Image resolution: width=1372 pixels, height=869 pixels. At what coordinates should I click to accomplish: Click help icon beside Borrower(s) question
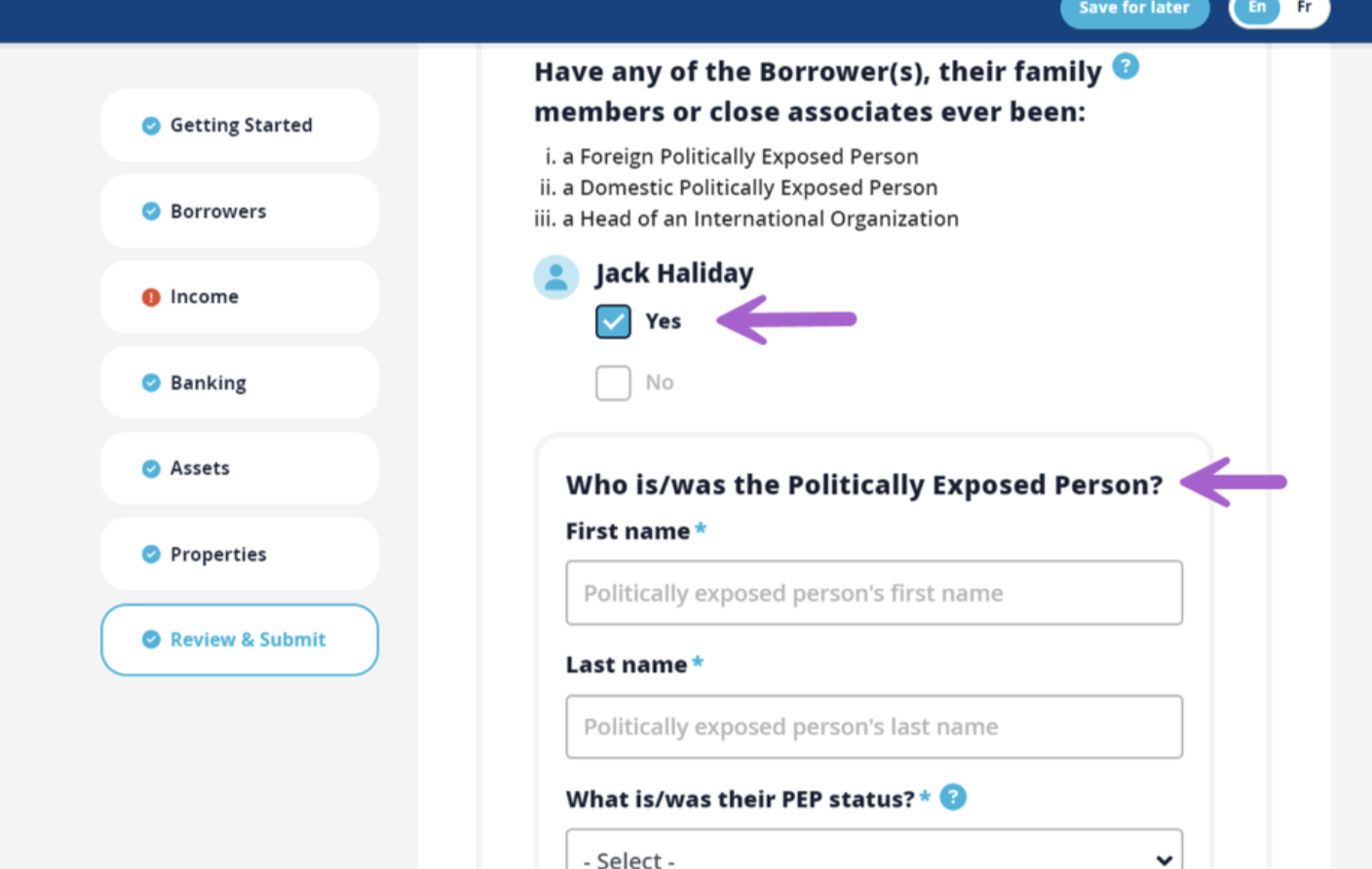pyautogui.click(x=1125, y=66)
